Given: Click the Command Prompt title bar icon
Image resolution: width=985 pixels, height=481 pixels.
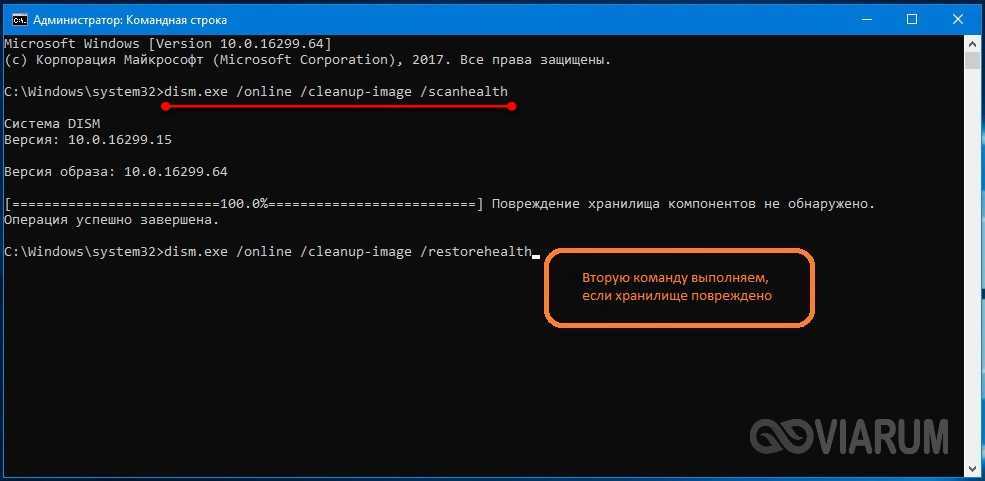Looking at the screenshot, I should [16, 17].
